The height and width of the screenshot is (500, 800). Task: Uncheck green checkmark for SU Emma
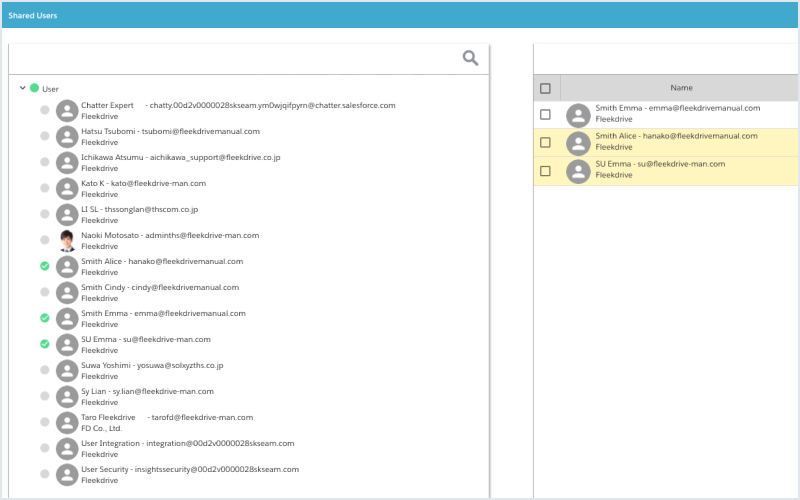tap(45, 344)
